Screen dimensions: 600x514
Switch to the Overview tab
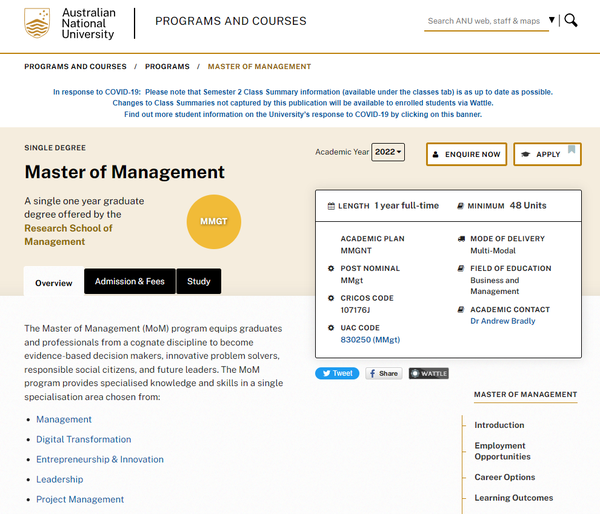coord(54,283)
